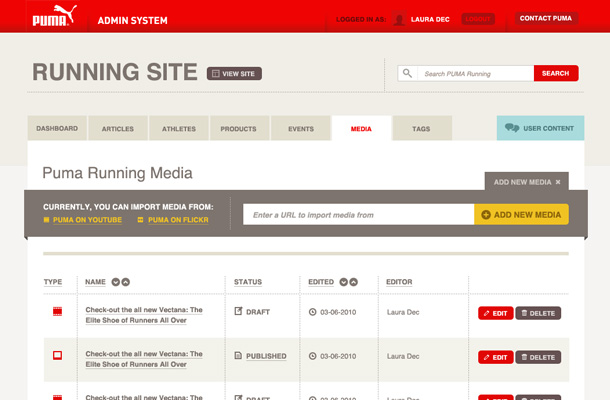Switch to the Articles tab

117,128
